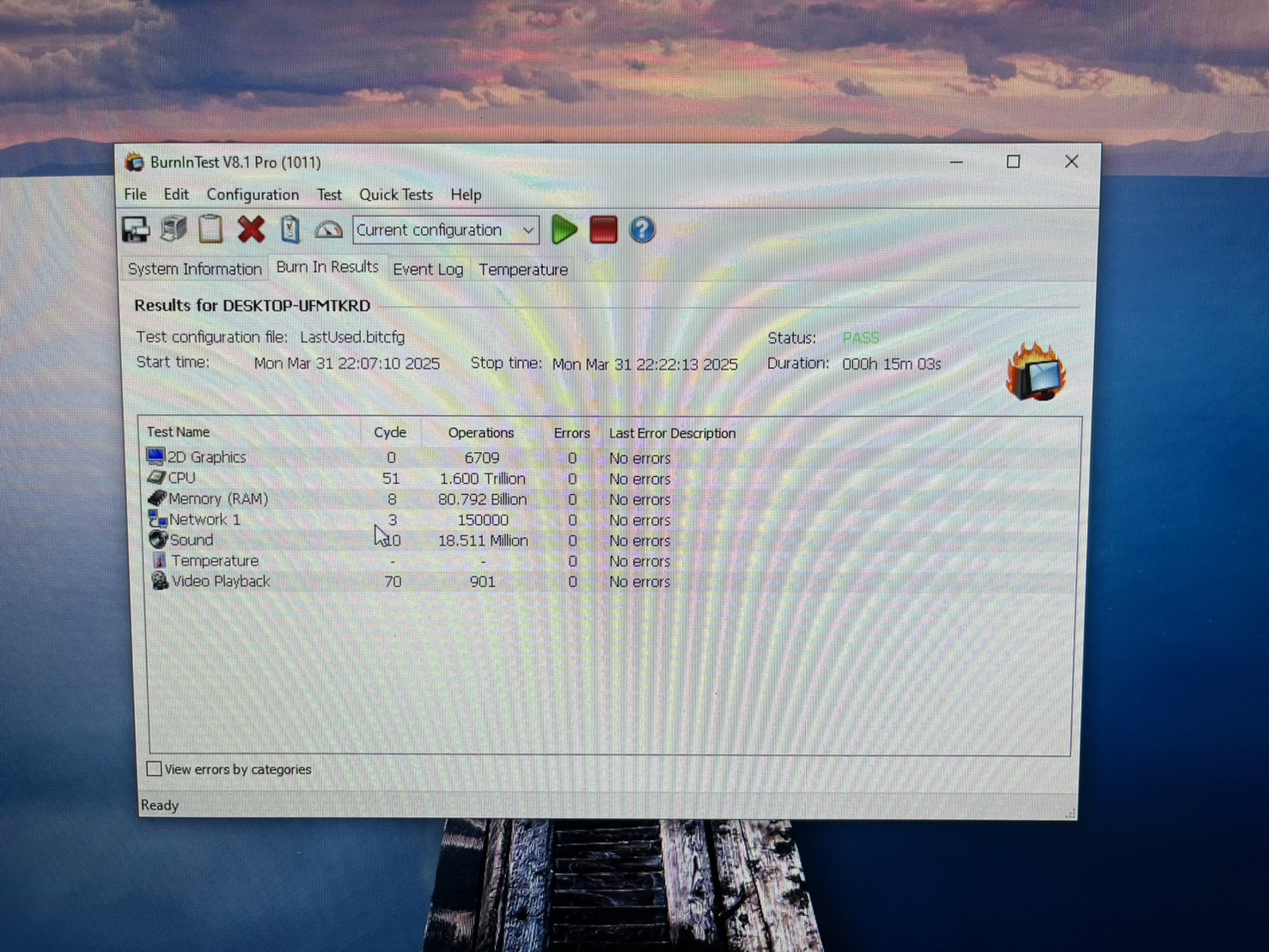The image size is (1269, 952).
Task: Select the Memory (RAM) test row
Action: coord(218,499)
